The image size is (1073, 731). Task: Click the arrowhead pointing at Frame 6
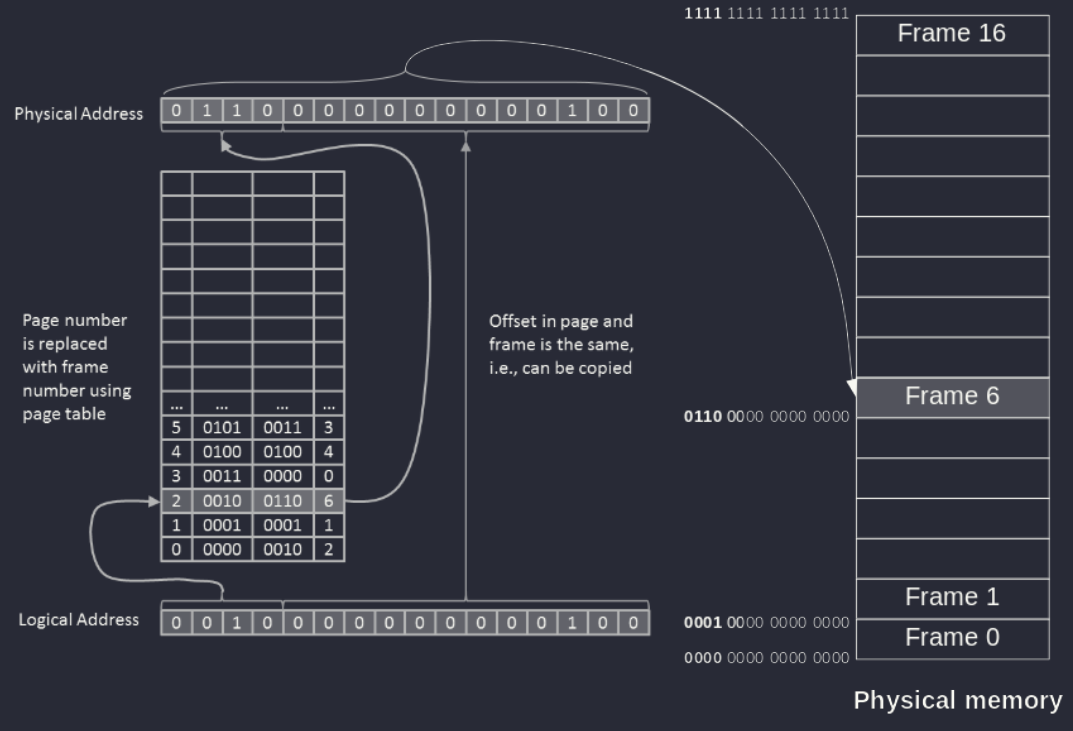click(853, 386)
